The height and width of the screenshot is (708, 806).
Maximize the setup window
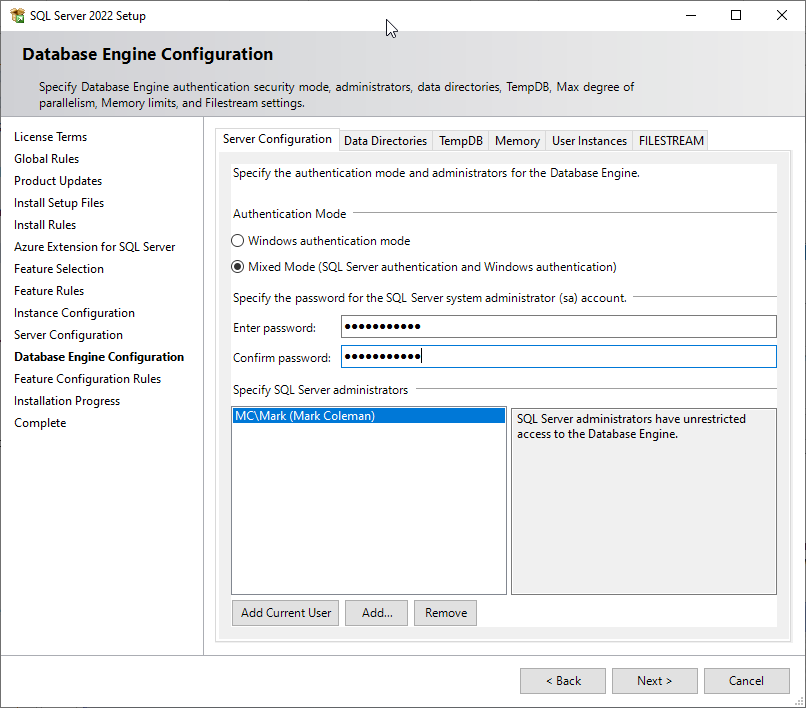click(x=736, y=16)
